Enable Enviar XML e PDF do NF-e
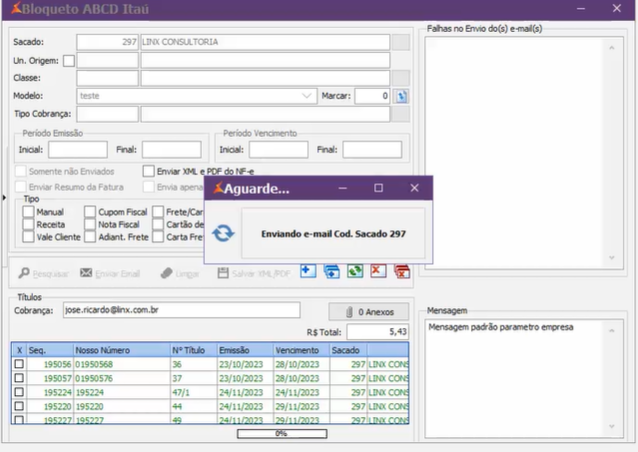The width and height of the screenshot is (638, 452). (x=149, y=171)
